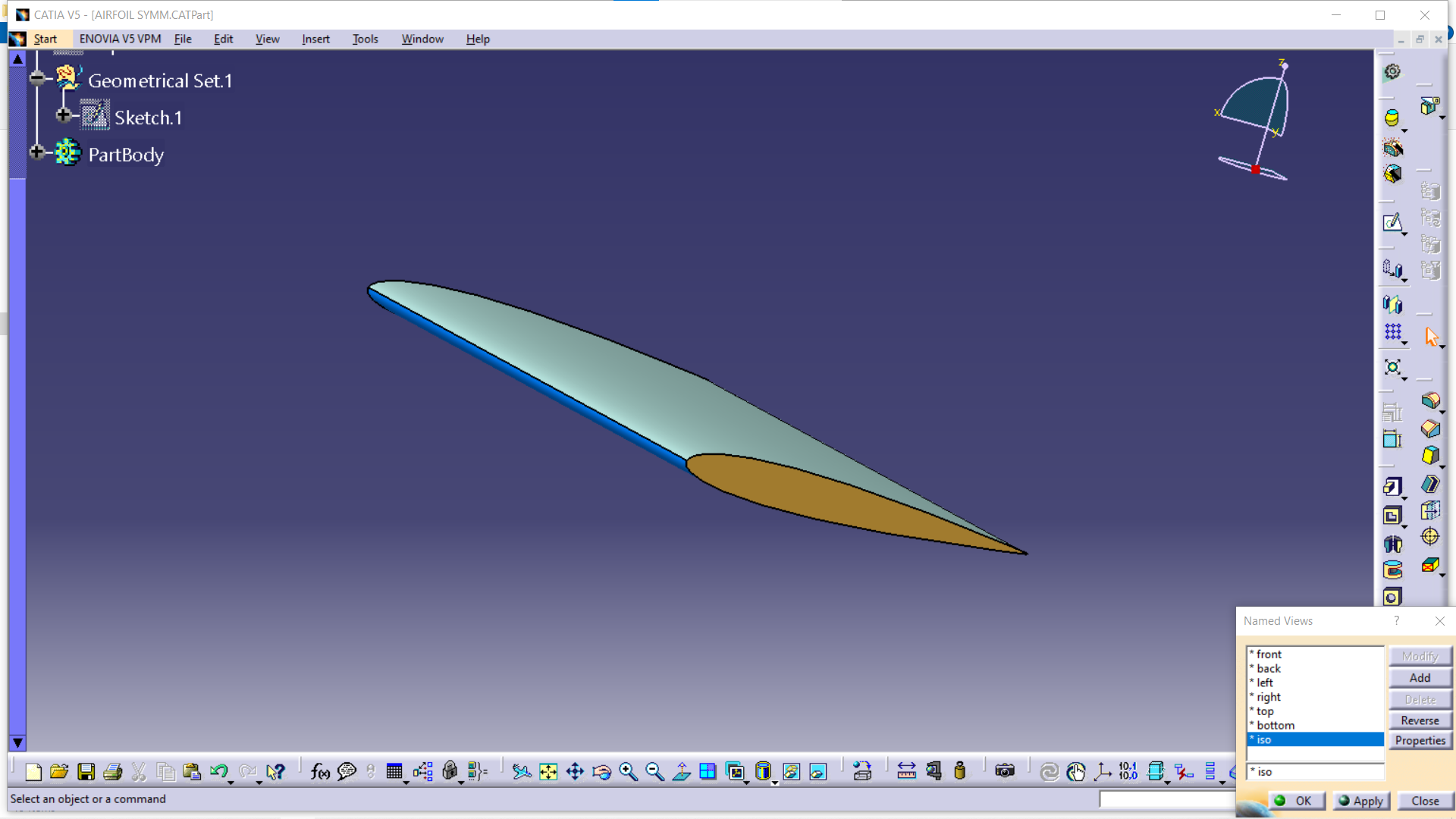
Task: Click the Formula f(x) icon
Action: click(320, 772)
